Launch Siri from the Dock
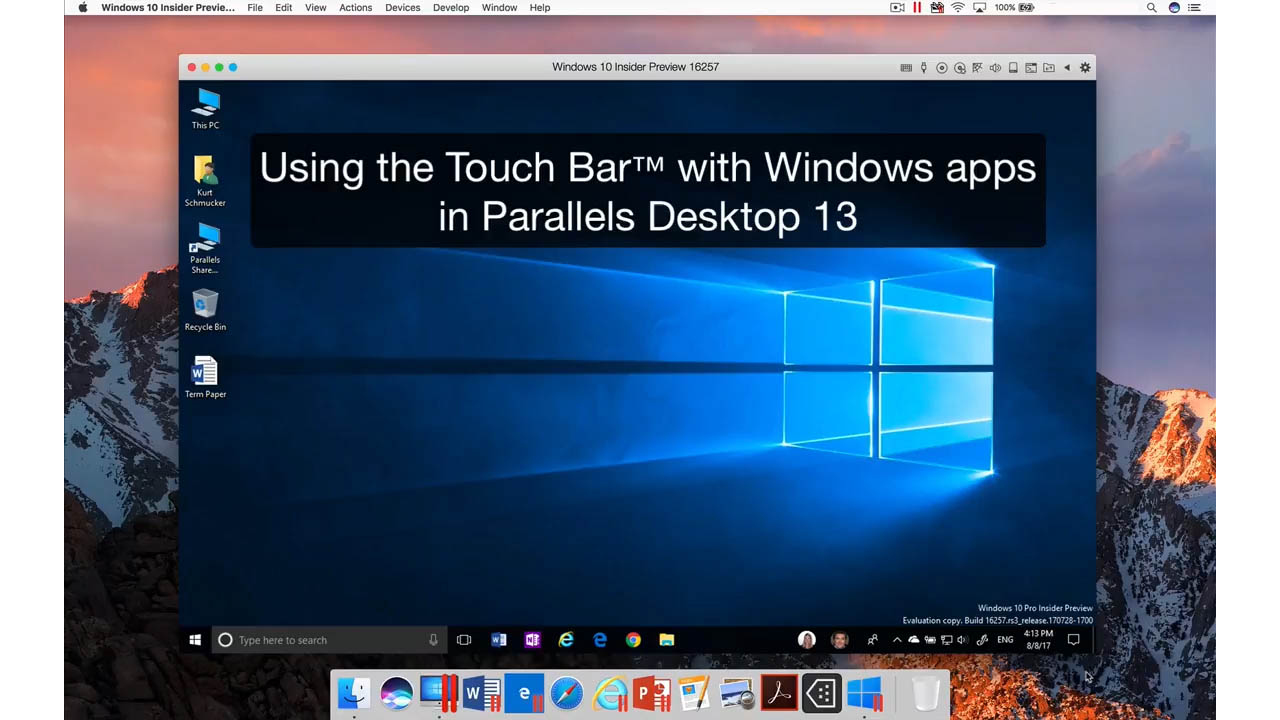Screen dimensions: 1280x720 [397, 693]
